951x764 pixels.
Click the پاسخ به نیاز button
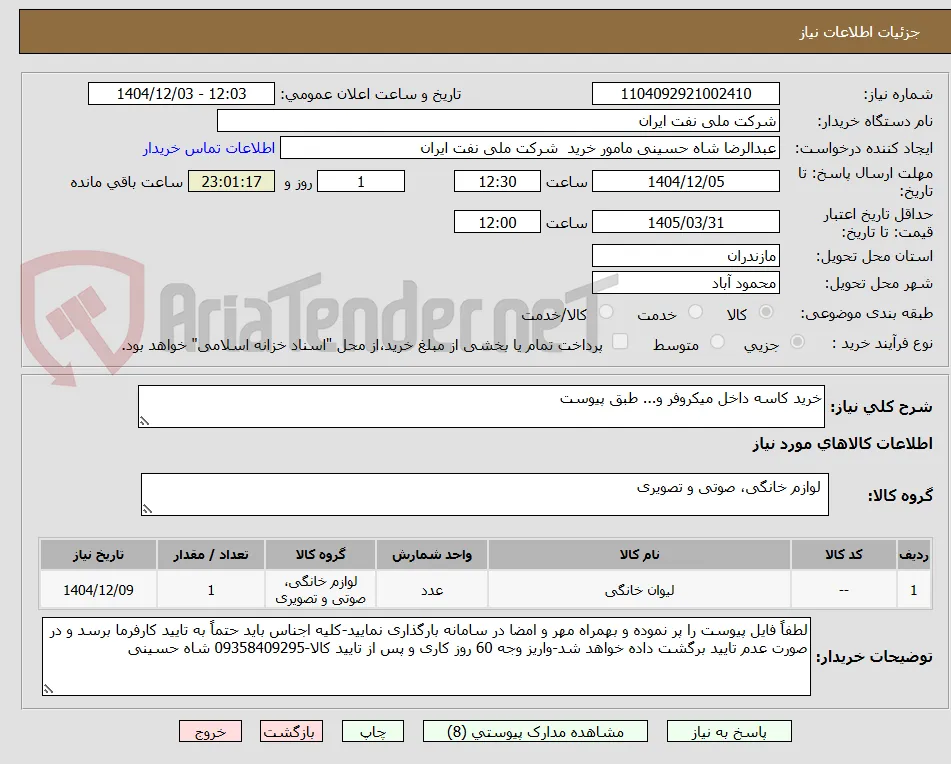[729, 731]
